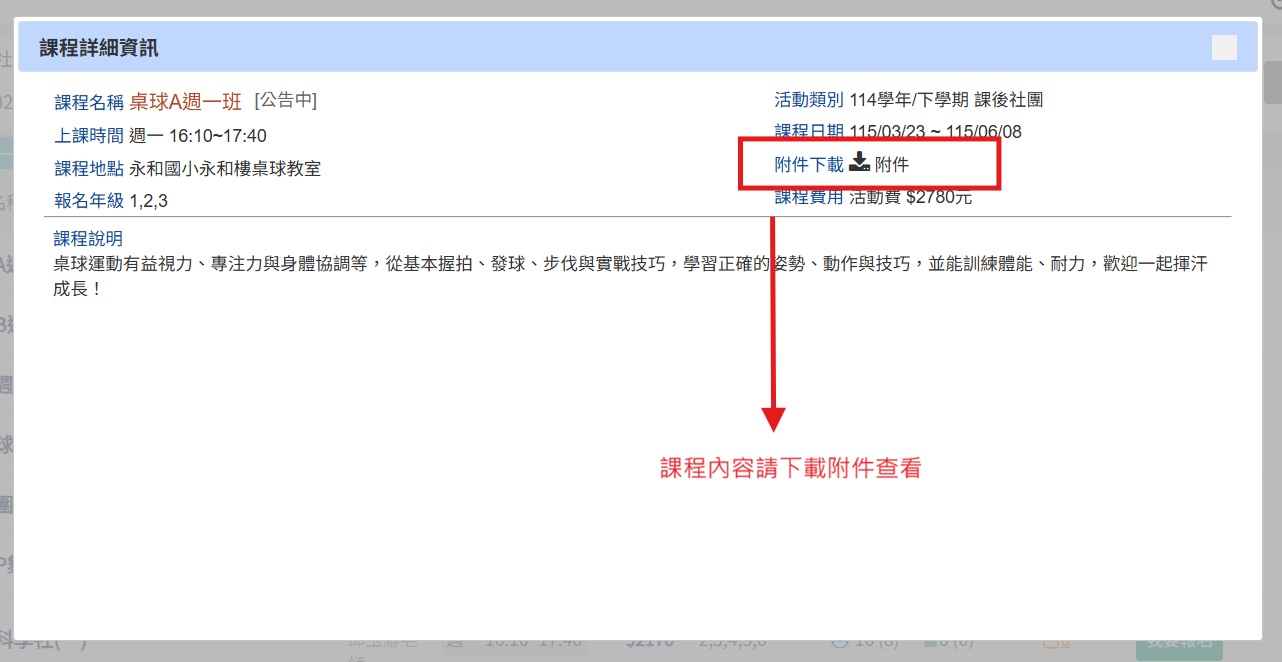Click the fee amount 活動費 $2780元
This screenshot has width=1282, height=662.
(x=910, y=197)
